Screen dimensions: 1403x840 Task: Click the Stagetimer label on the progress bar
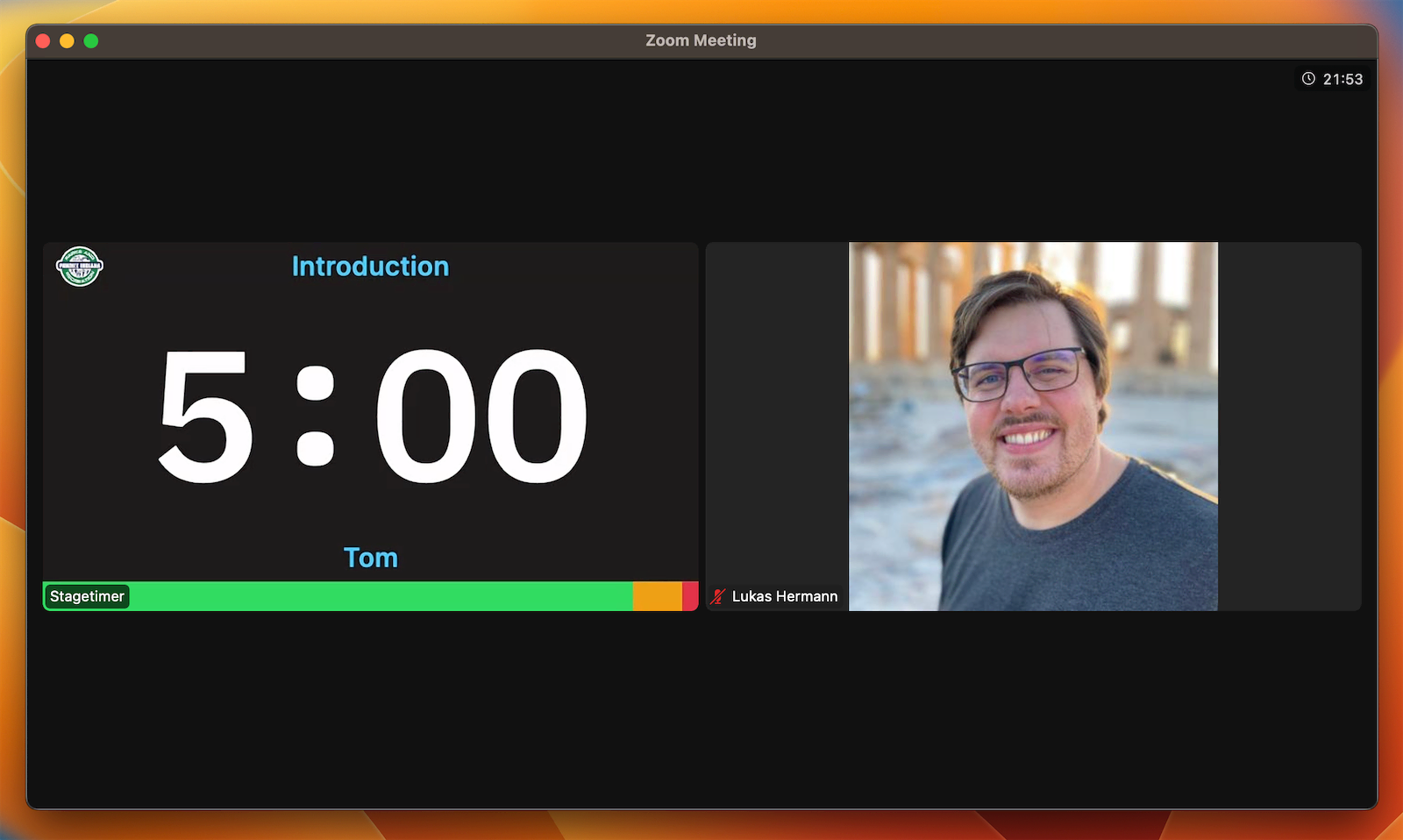87,596
